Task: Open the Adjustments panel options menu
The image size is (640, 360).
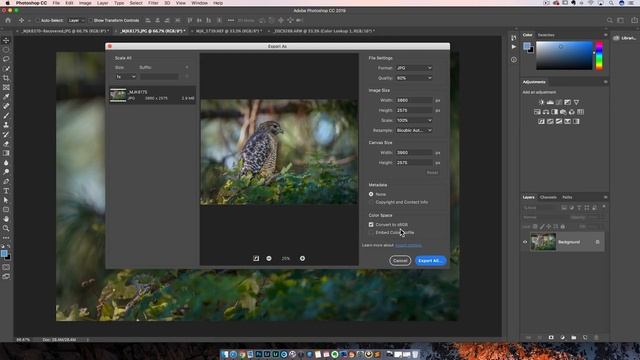Action: coord(605,82)
